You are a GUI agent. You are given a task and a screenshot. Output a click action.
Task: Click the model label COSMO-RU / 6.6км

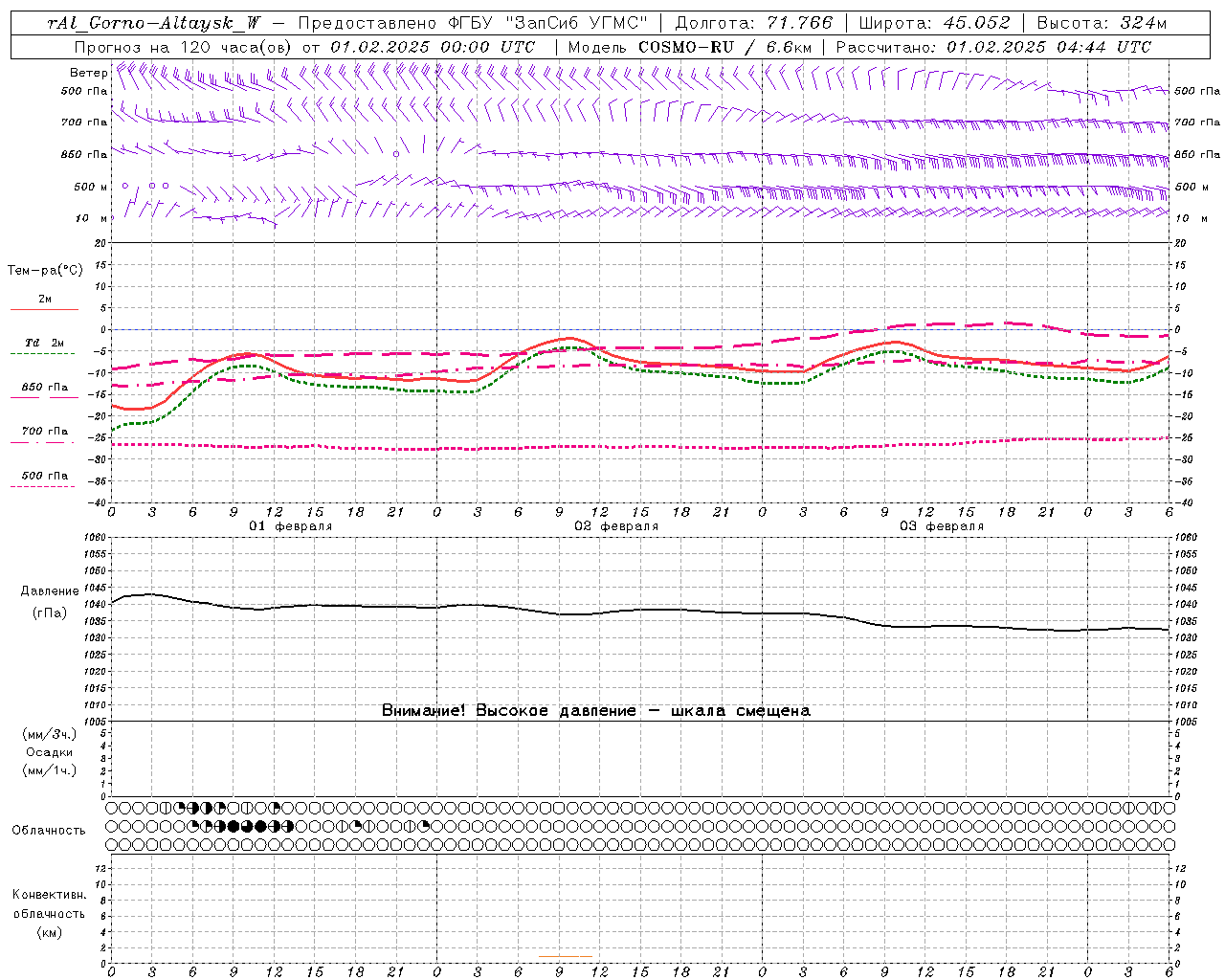[724, 47]
